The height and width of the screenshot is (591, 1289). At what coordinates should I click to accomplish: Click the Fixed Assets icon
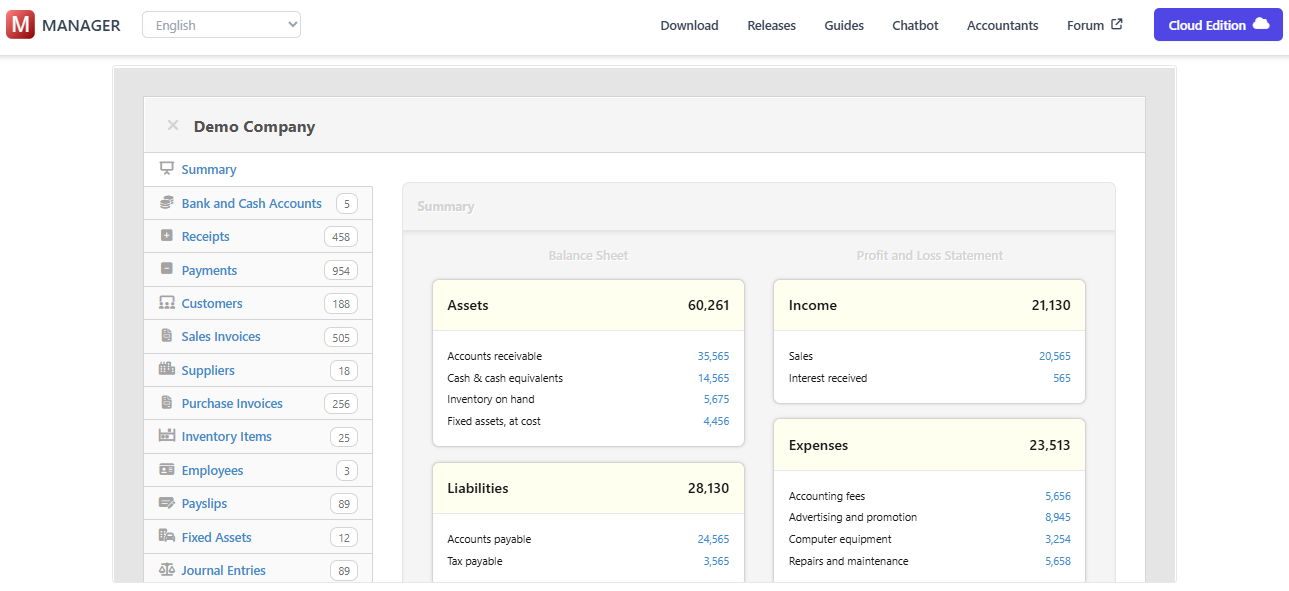click(x=165, y=537)
